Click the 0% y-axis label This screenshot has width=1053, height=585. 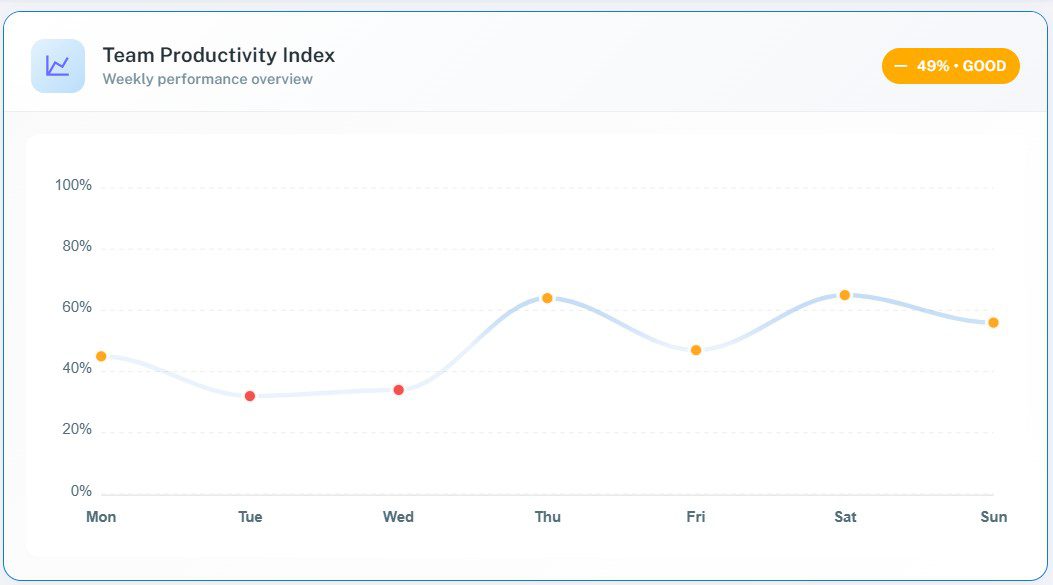[x=81, y=491]
